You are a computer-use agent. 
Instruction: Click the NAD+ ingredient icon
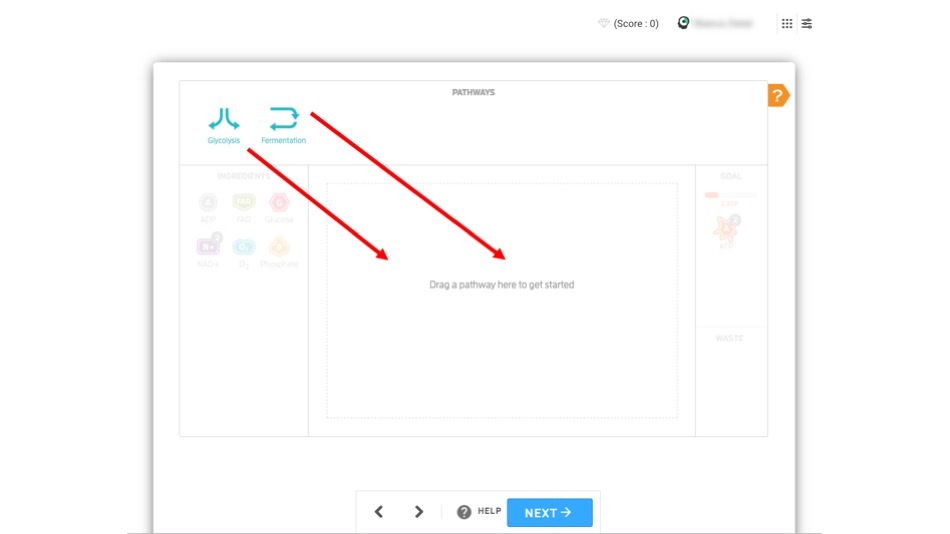[x=208, y=246]
